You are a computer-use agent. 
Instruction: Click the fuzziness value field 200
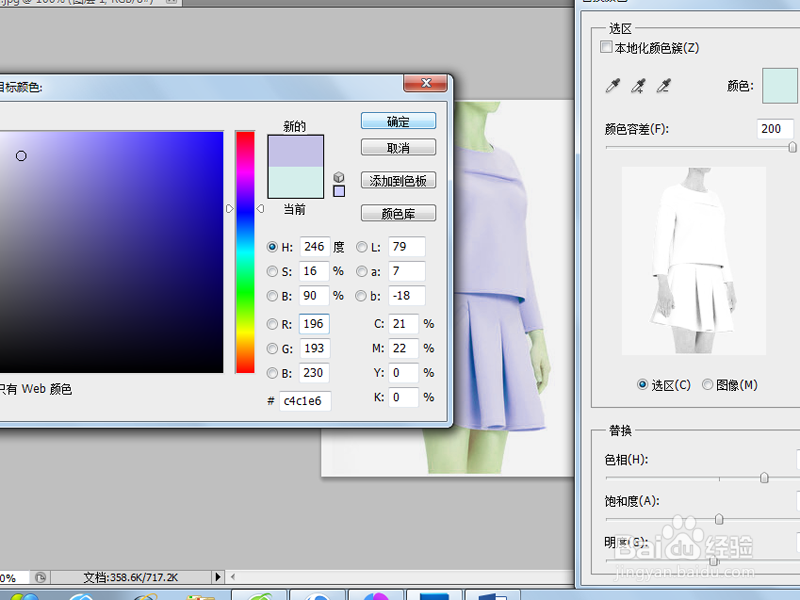pyautogui.click(x=775, y=129)
